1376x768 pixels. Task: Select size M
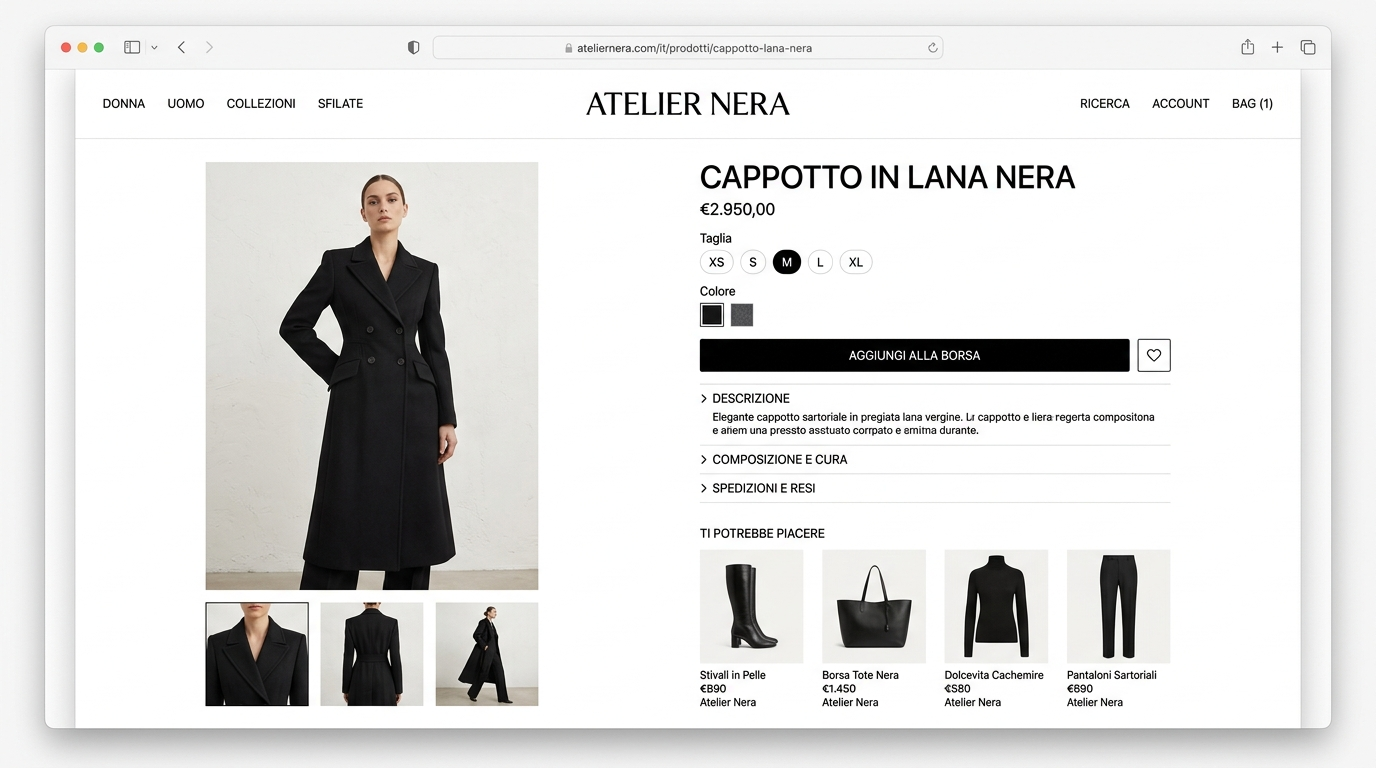pos(787,262)
